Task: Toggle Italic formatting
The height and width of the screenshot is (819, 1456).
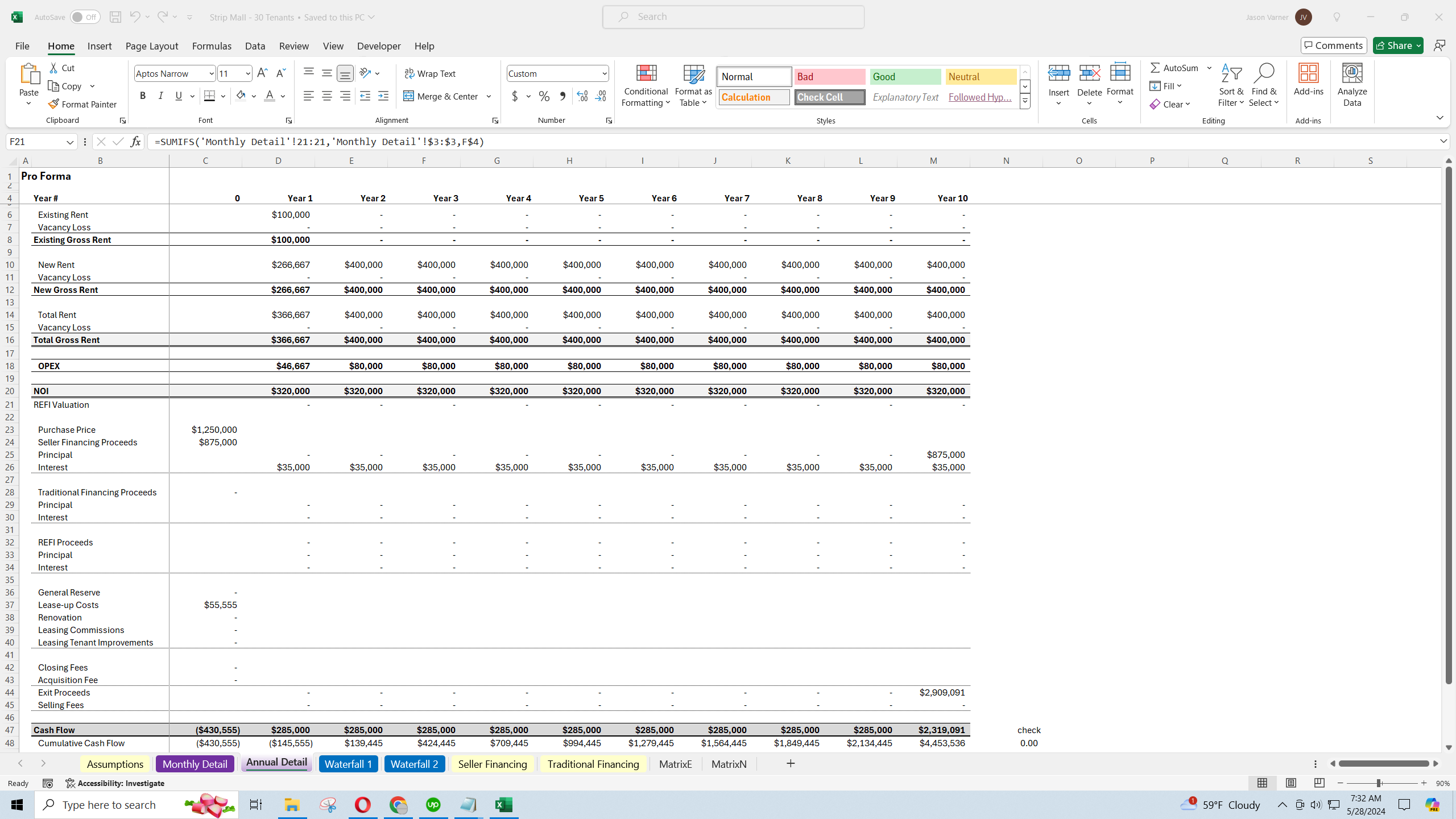Action: (160, 96)
